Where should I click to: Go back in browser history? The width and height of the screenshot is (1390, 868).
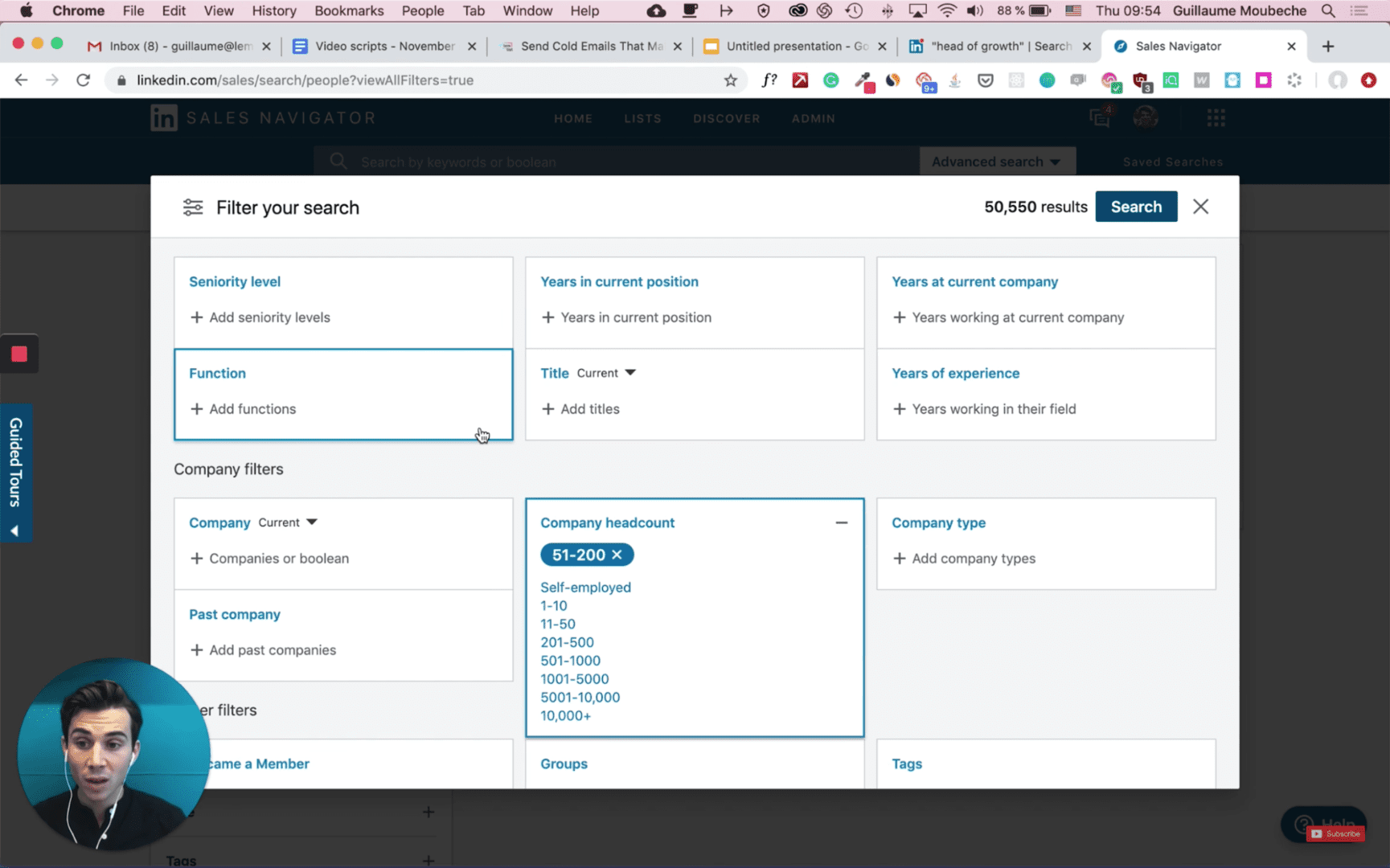coord(22,80)
